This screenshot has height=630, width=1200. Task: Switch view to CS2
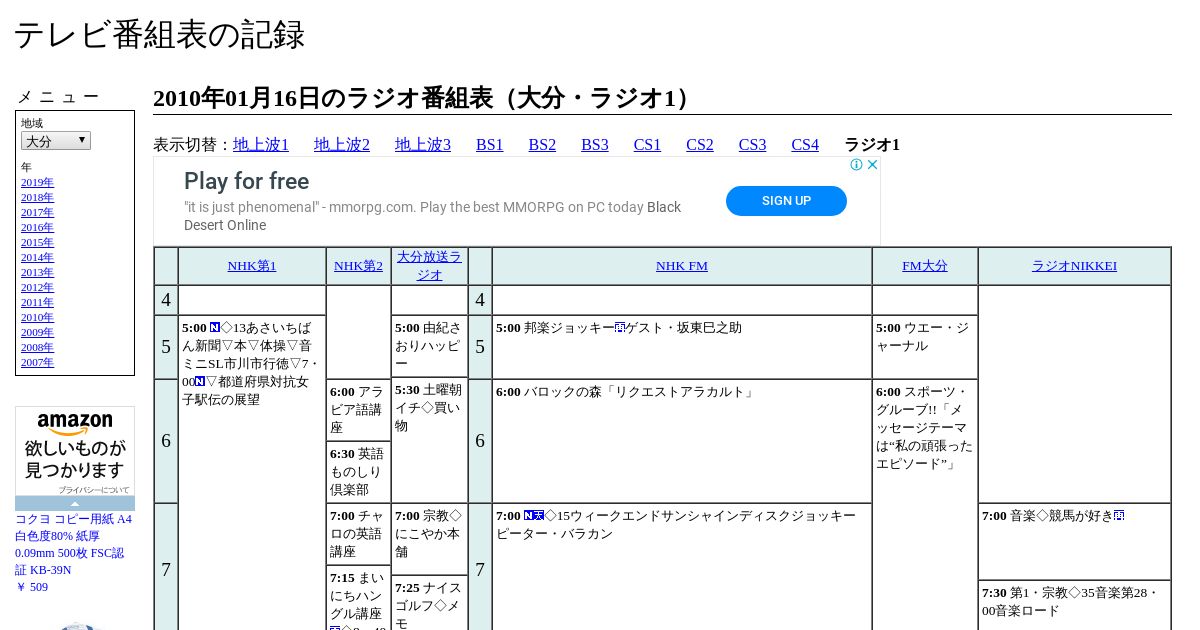click(700, 145)
